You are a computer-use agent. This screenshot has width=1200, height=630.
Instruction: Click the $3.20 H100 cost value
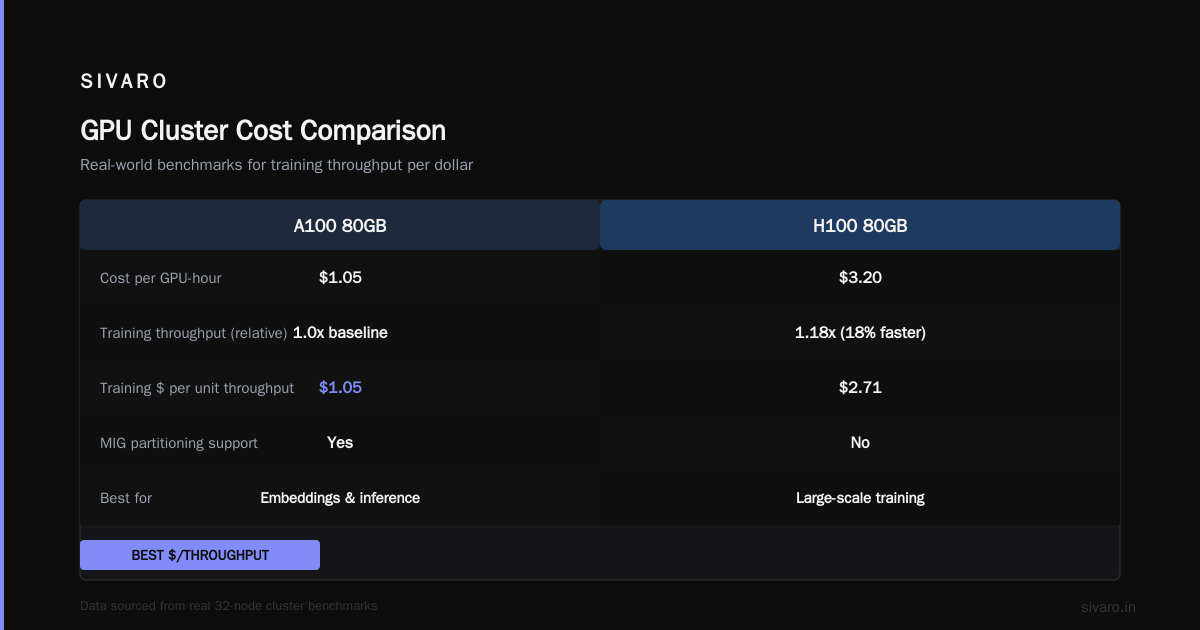pos(860,278)
